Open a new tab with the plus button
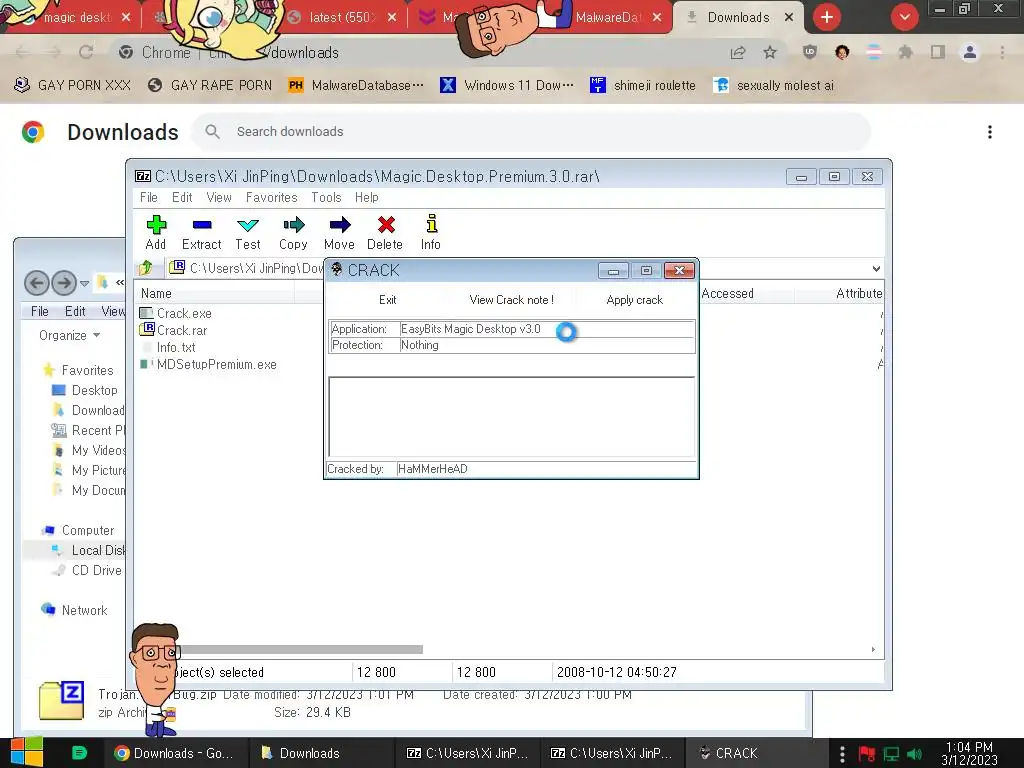1024x768 pixels. coord(827,17)
